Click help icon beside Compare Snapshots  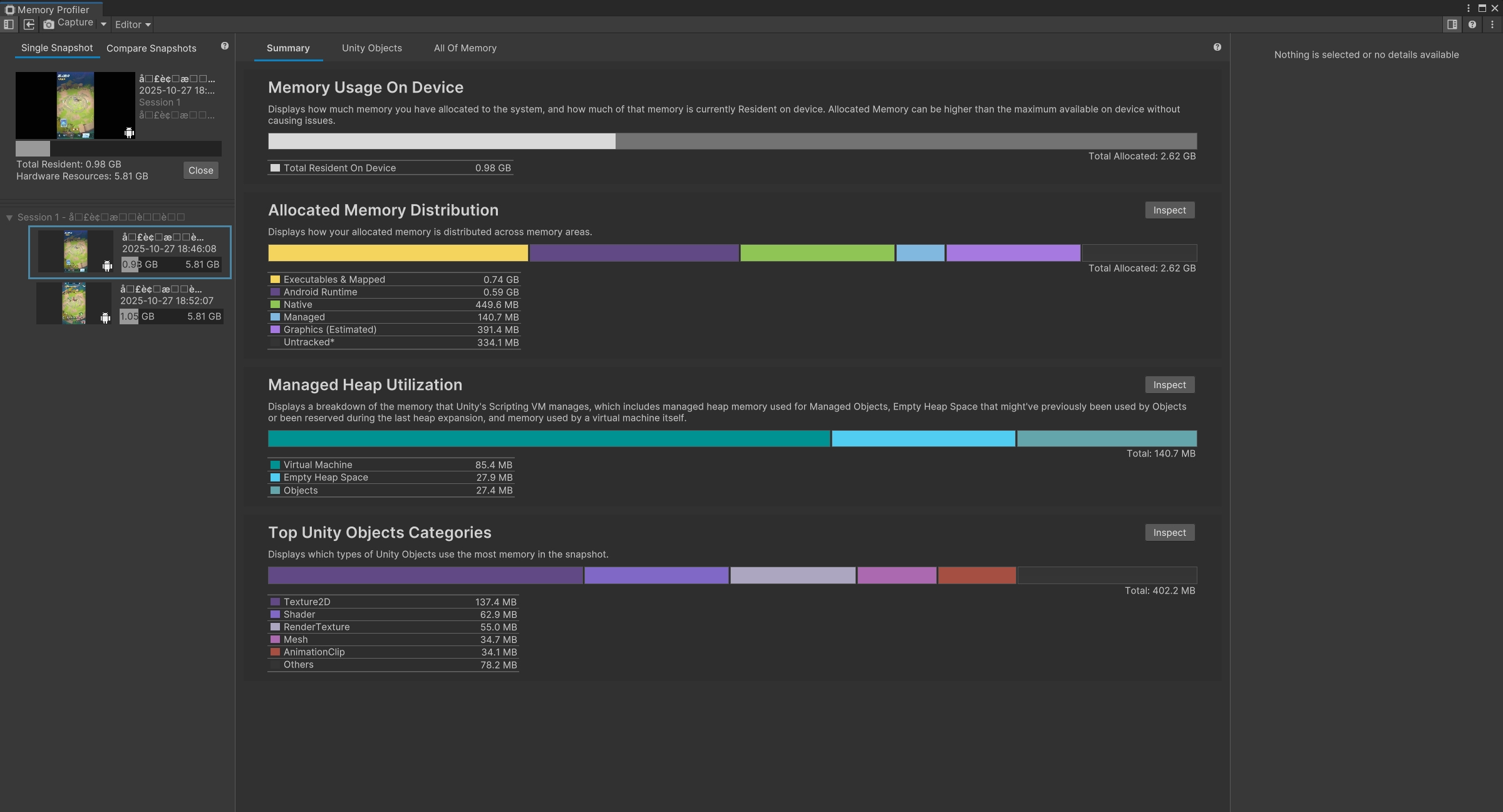pos(225,46)
